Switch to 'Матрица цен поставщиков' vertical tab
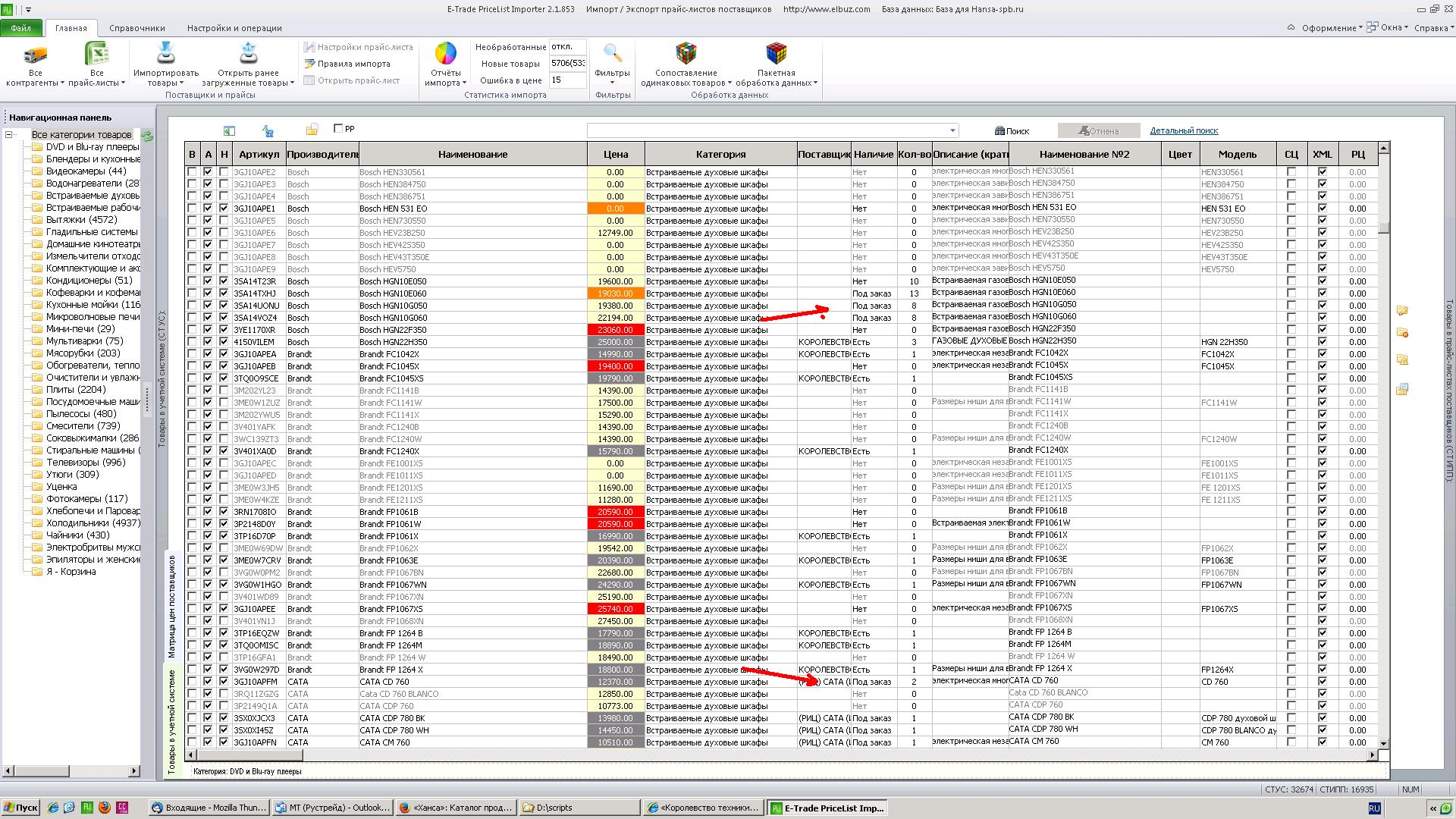This screenshot has height=819, width=1456. (x=171, y=607)
